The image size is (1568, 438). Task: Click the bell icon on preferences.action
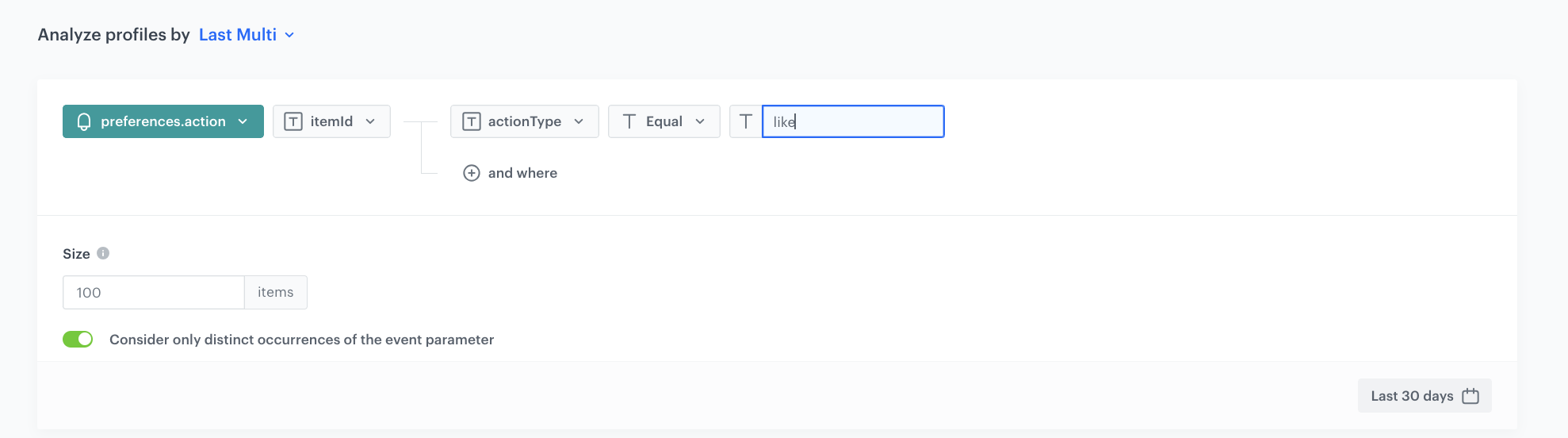click(x=84, y=121)
